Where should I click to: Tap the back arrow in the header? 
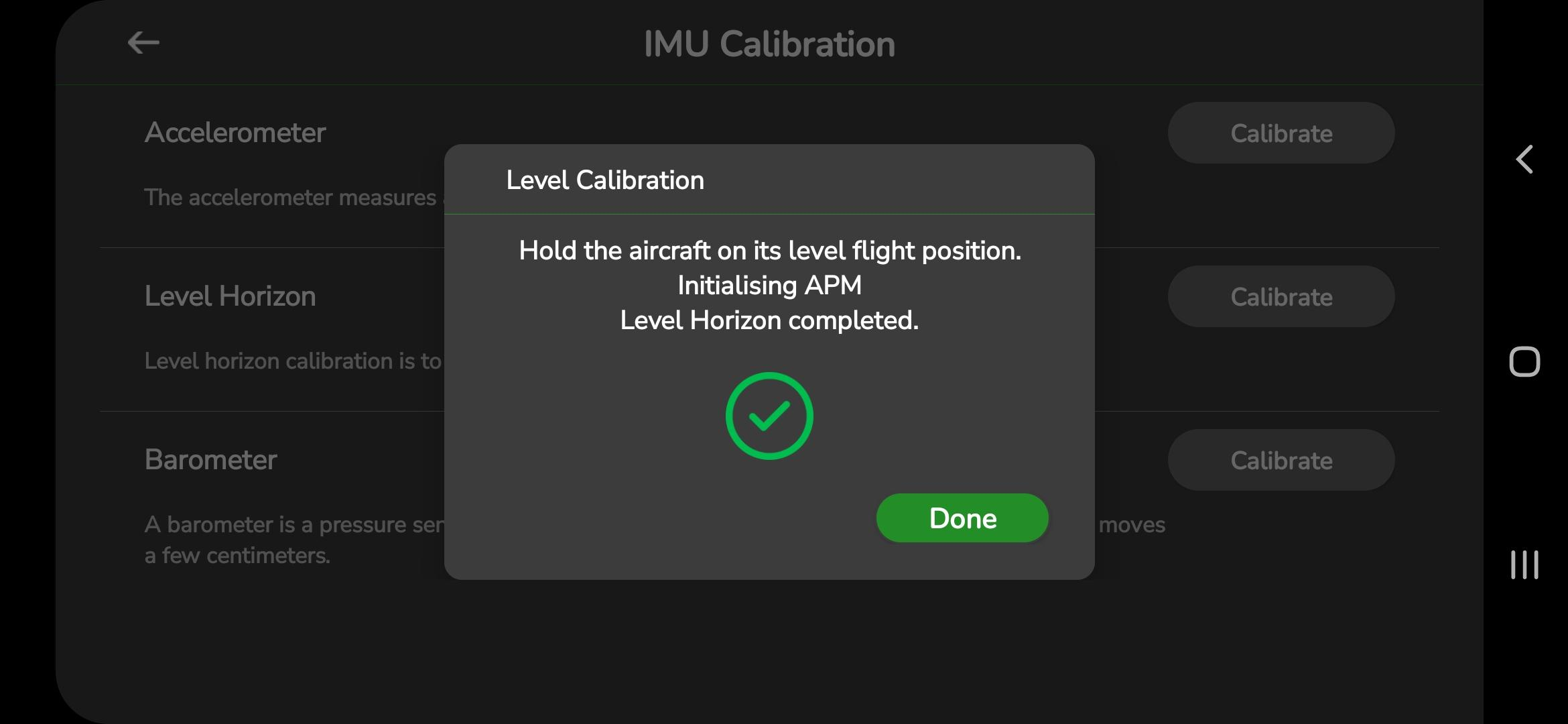coord(143,43)
